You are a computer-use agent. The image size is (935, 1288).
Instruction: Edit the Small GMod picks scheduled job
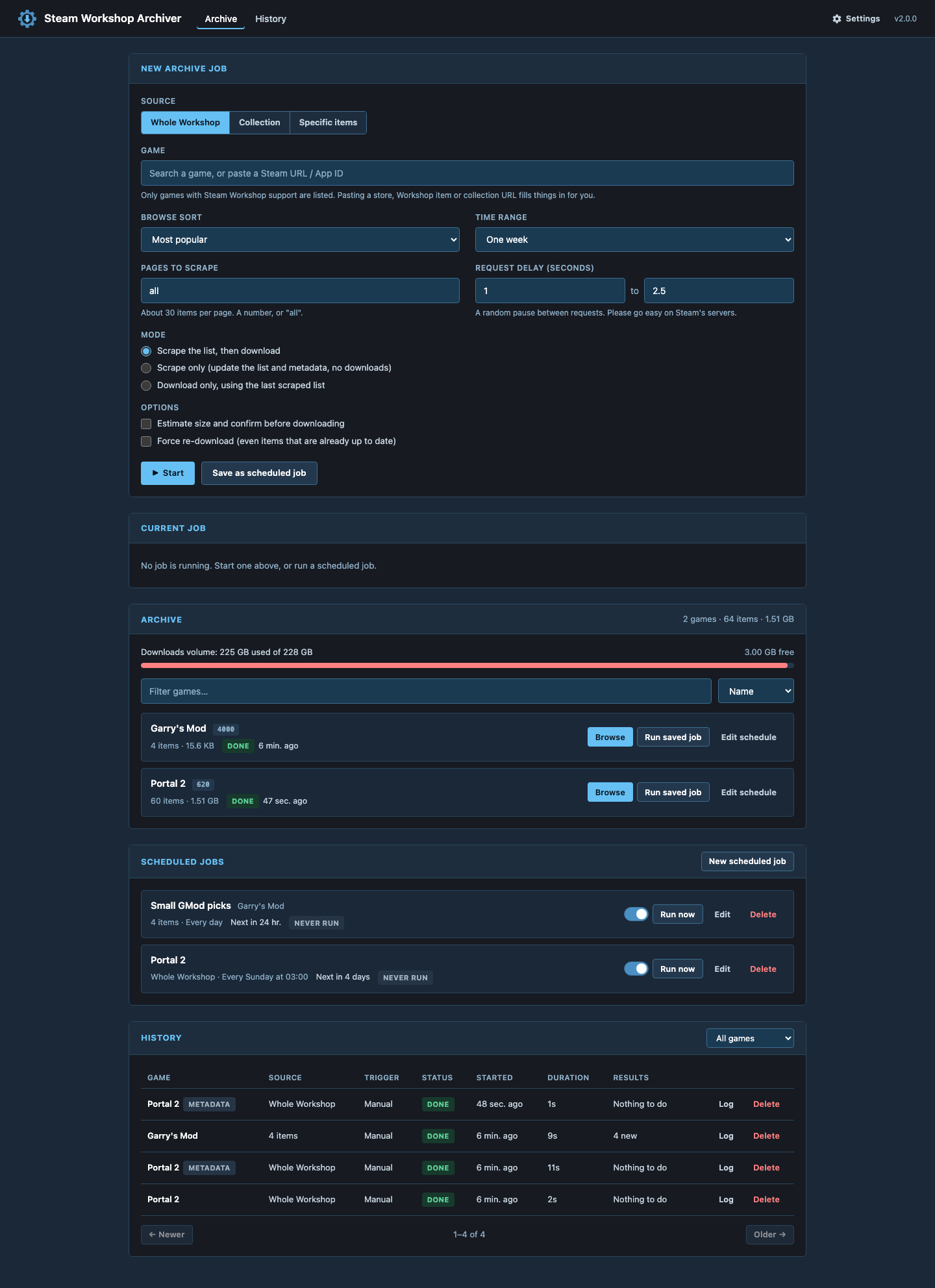point(723,914)
